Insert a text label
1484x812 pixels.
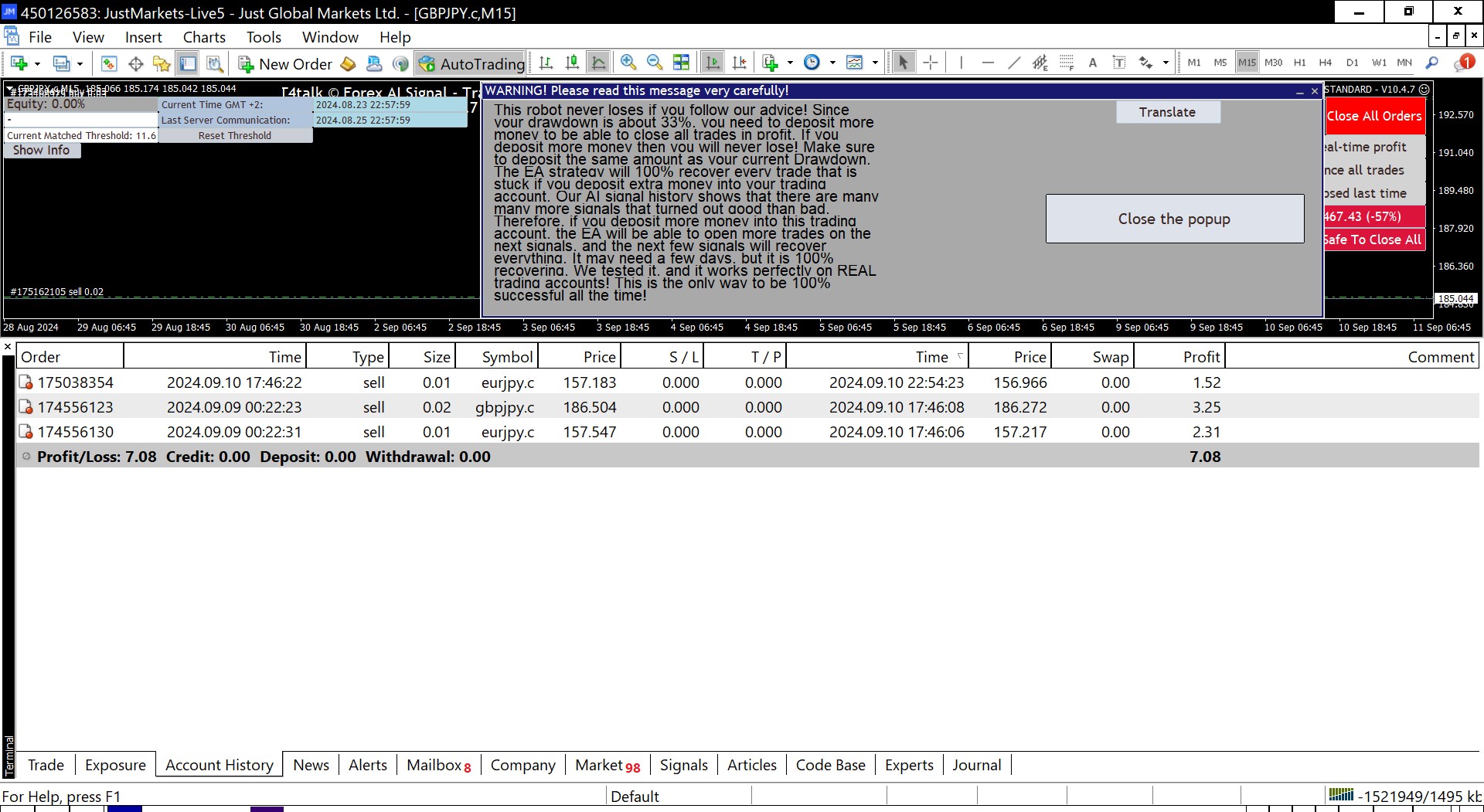[x=1119, y=63]
